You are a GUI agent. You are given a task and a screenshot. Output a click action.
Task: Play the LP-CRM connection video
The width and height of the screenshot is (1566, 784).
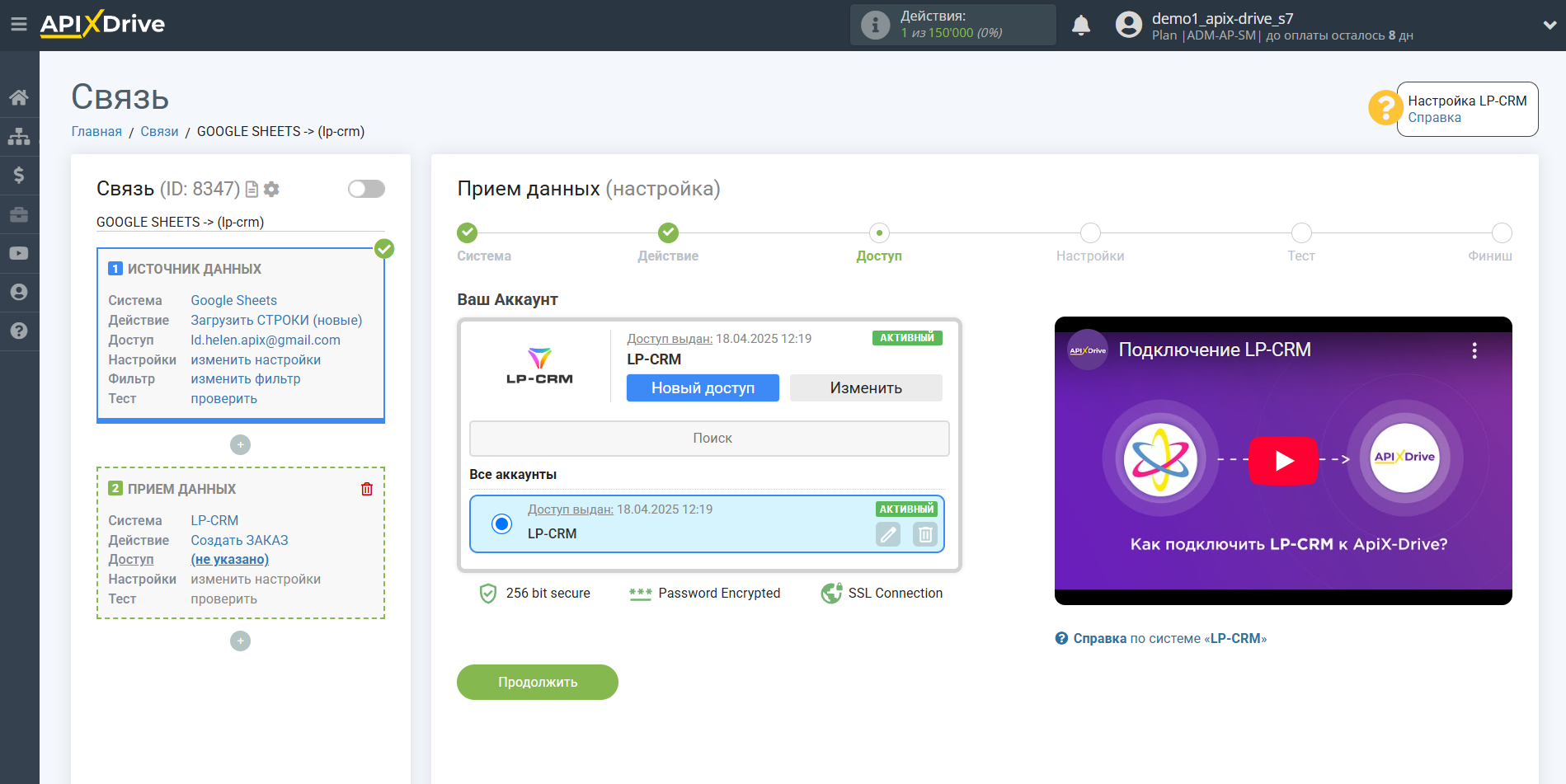click(x=1282, y=460)
